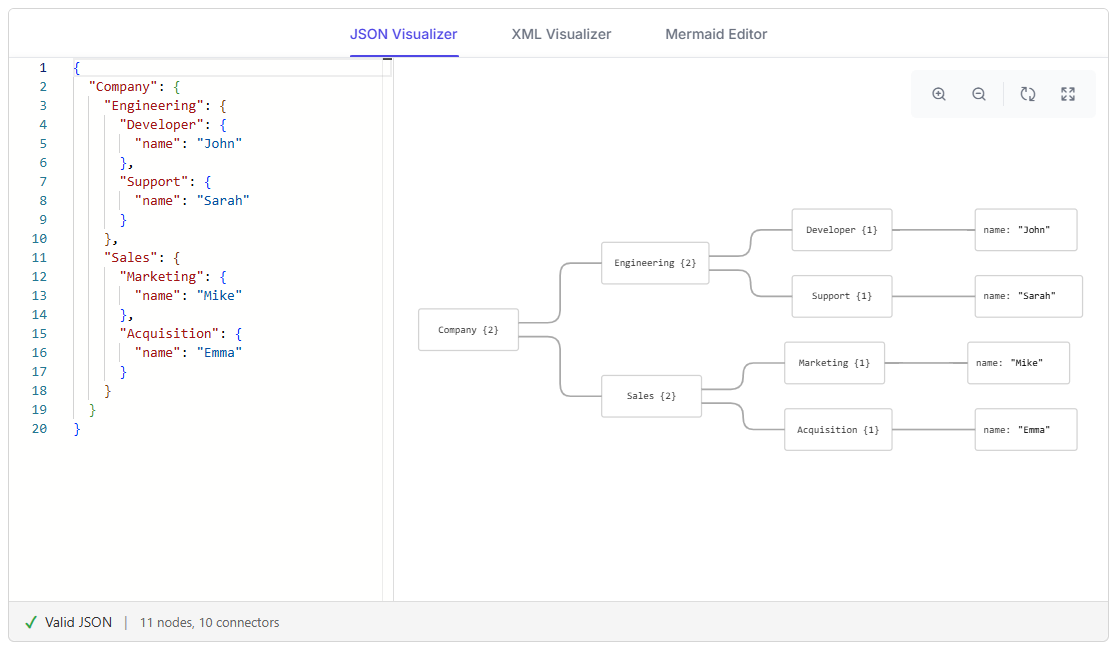Click the "Acquisition" key in code editor
1118x650 pixels.
[x=169, y=334]
